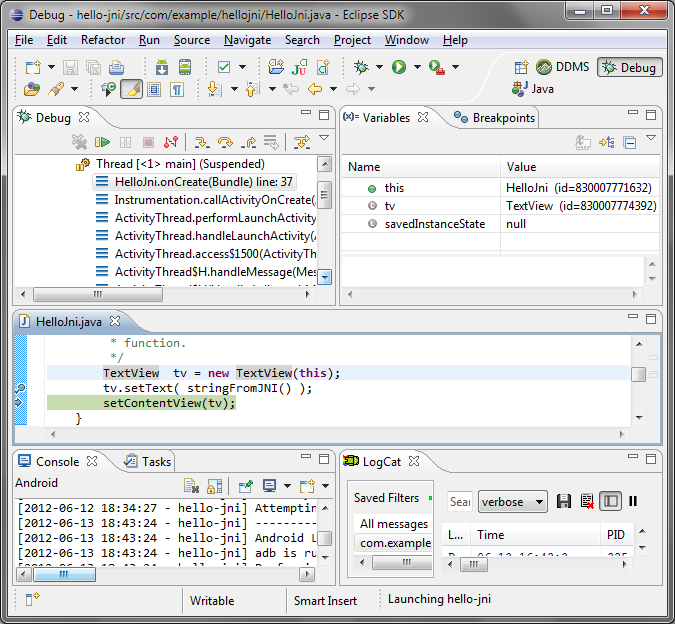Select HelloJni.onCreate(Bundle) line: 37 stack frame
This screenshot has width=675, height=624.
(x=195, y=182)
